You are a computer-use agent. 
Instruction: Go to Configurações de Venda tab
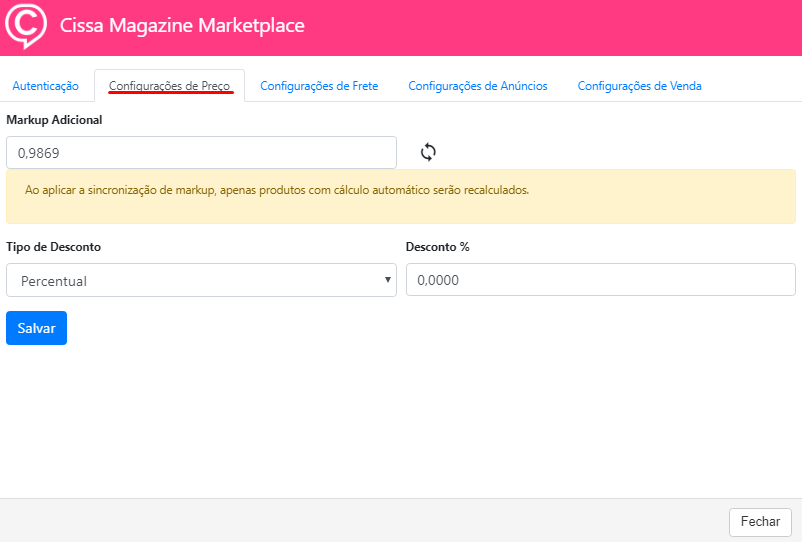point(639,86)
